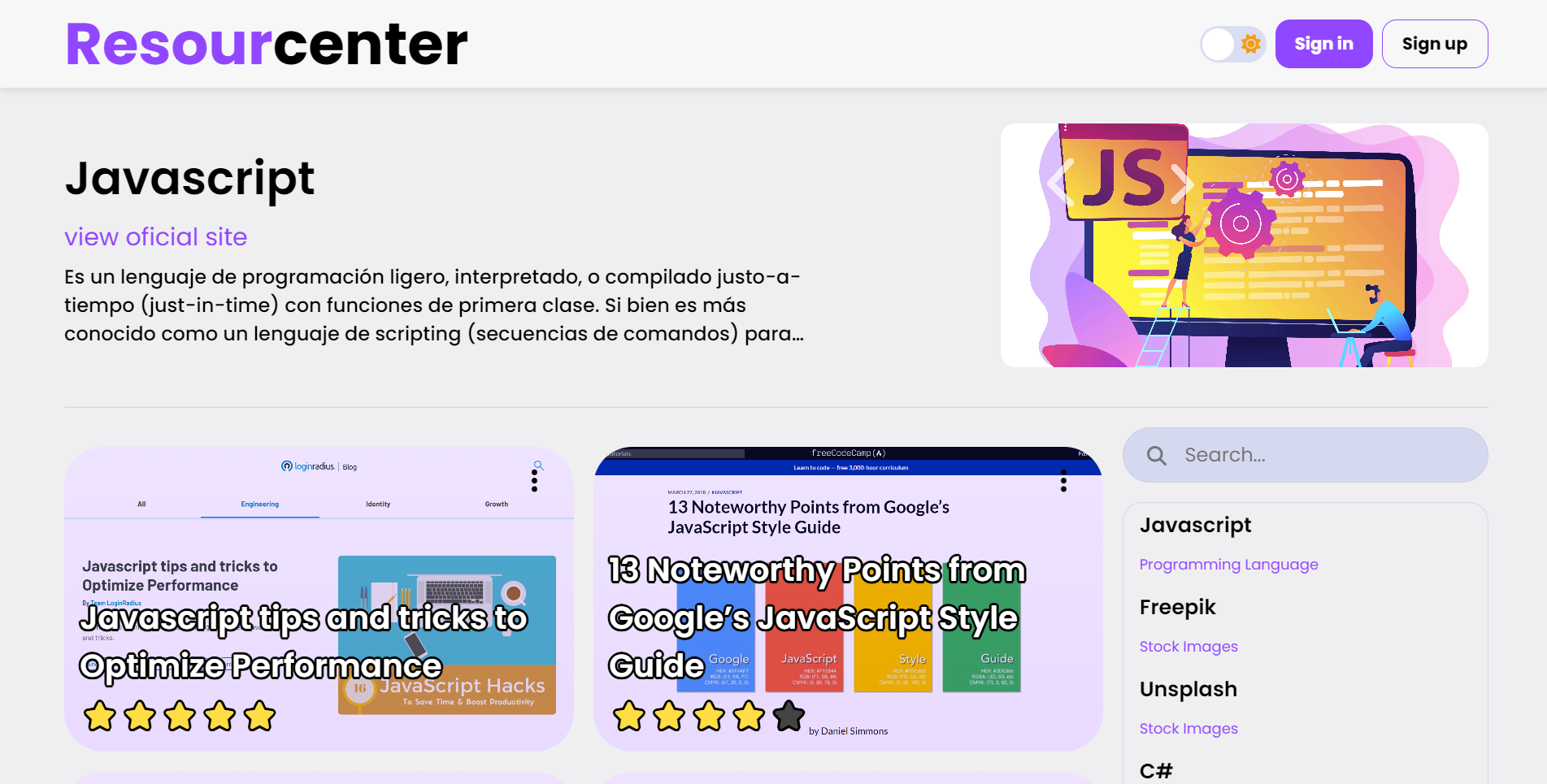Click the magnifying glass search icon

1156,455
